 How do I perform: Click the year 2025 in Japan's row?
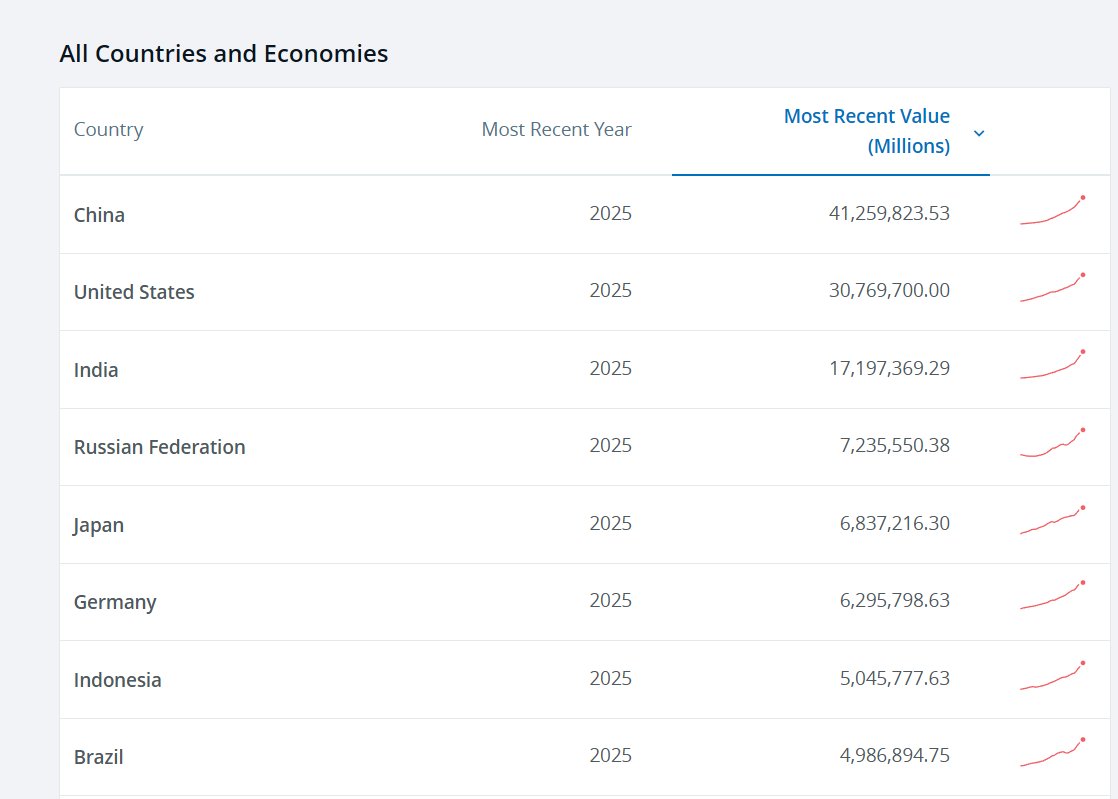click(x=610, y=523)
